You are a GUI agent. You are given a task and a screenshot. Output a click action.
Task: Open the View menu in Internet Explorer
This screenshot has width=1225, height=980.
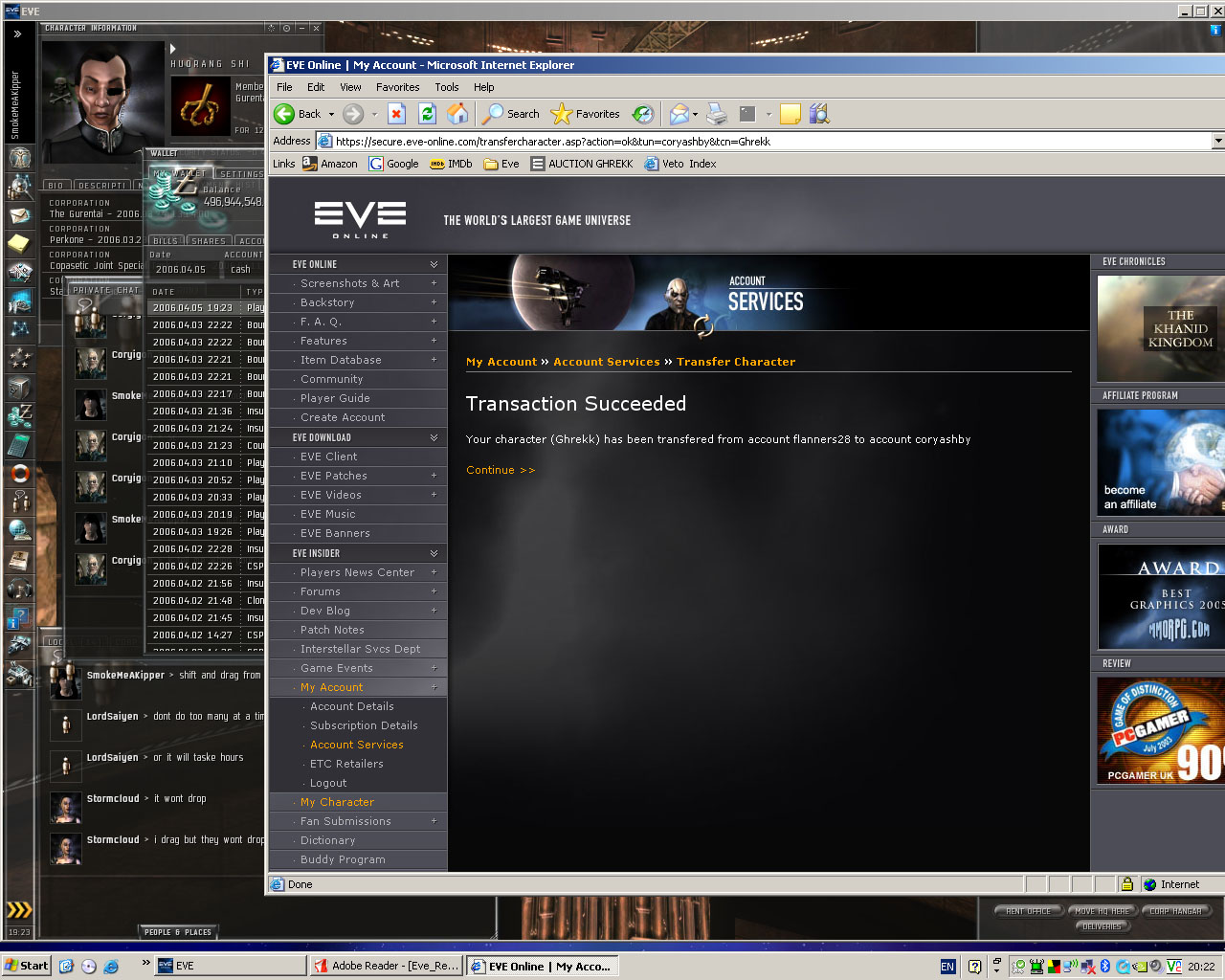pyautogui.click(x=350, y=87)
